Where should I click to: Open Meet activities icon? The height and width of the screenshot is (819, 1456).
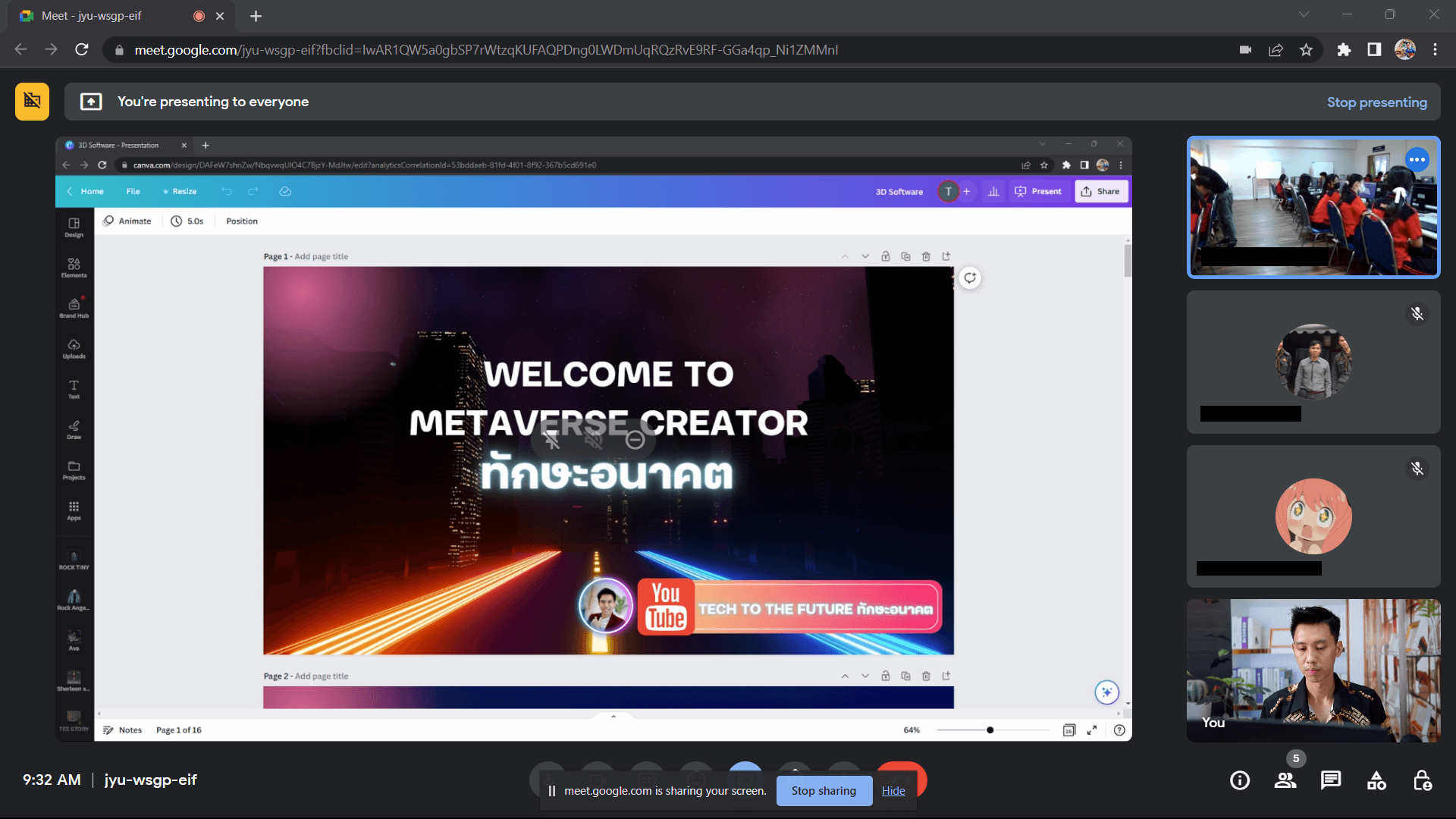point(1376,780)
